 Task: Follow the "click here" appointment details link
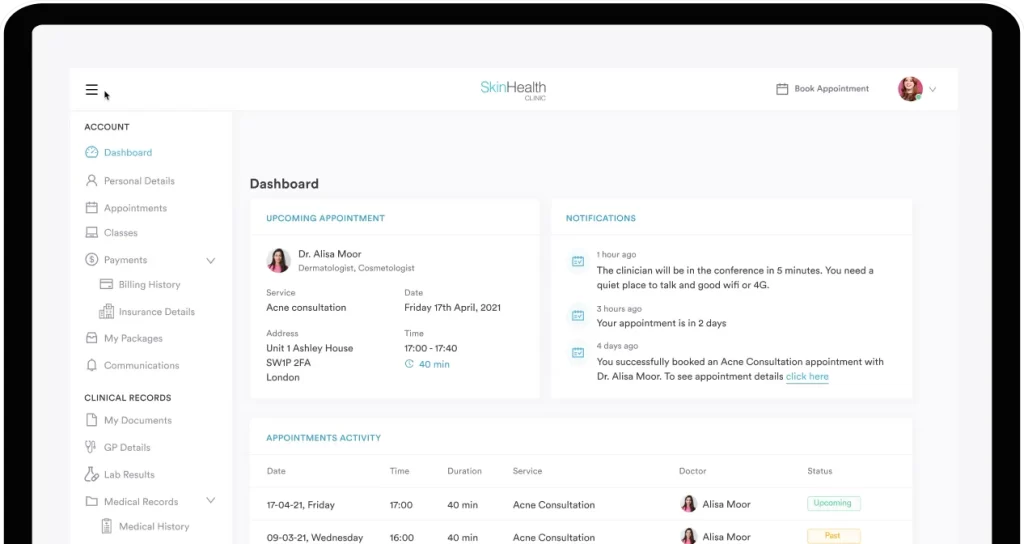click(807, 377)
